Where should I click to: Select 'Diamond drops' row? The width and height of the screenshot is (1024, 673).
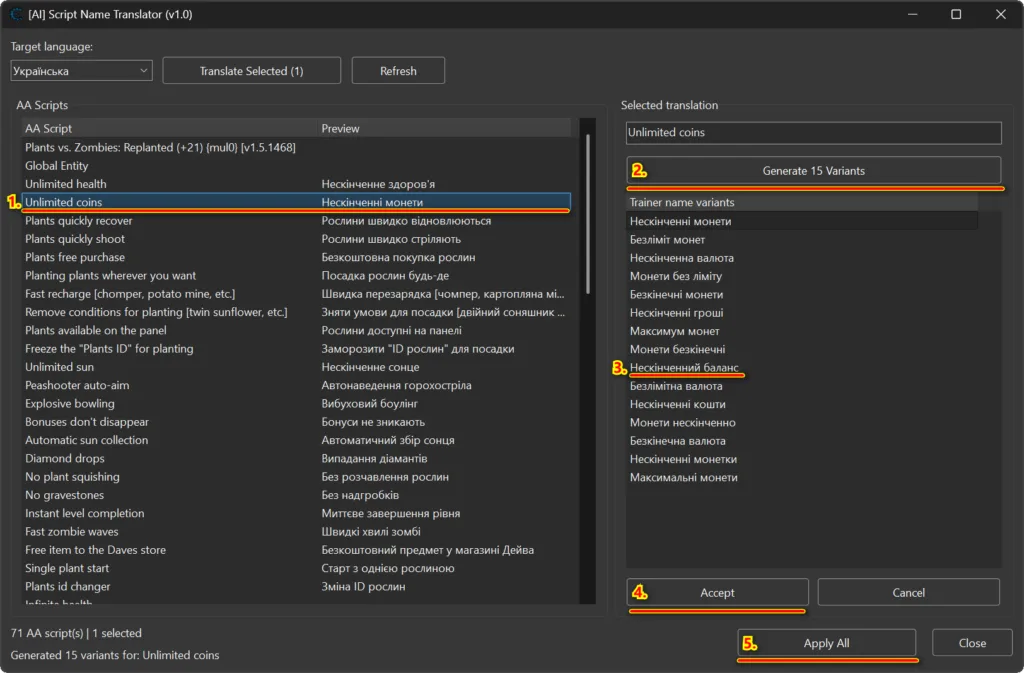(x=296, y=458)
